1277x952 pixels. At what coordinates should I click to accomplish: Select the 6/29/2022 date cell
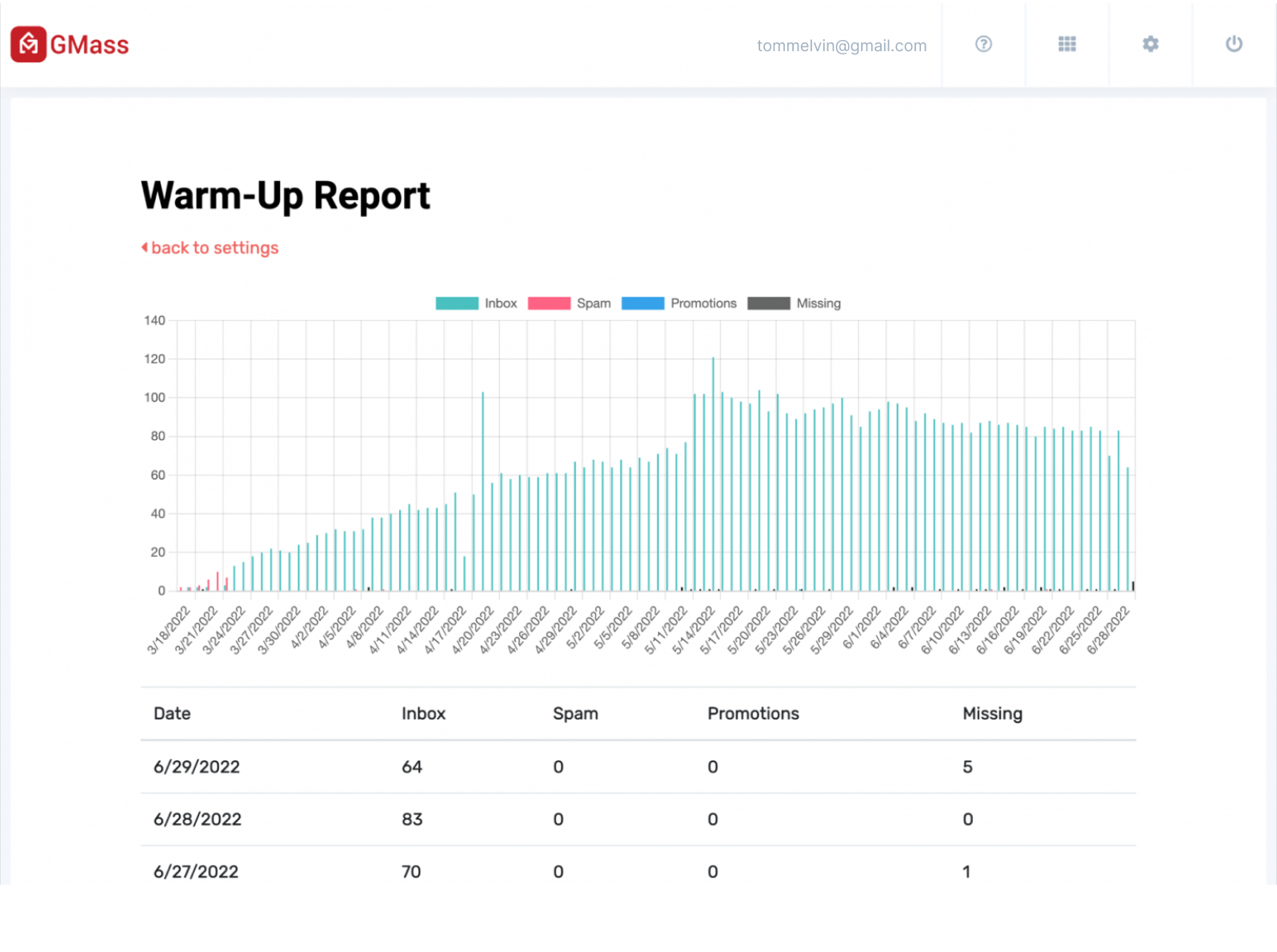tap(197, 766)
